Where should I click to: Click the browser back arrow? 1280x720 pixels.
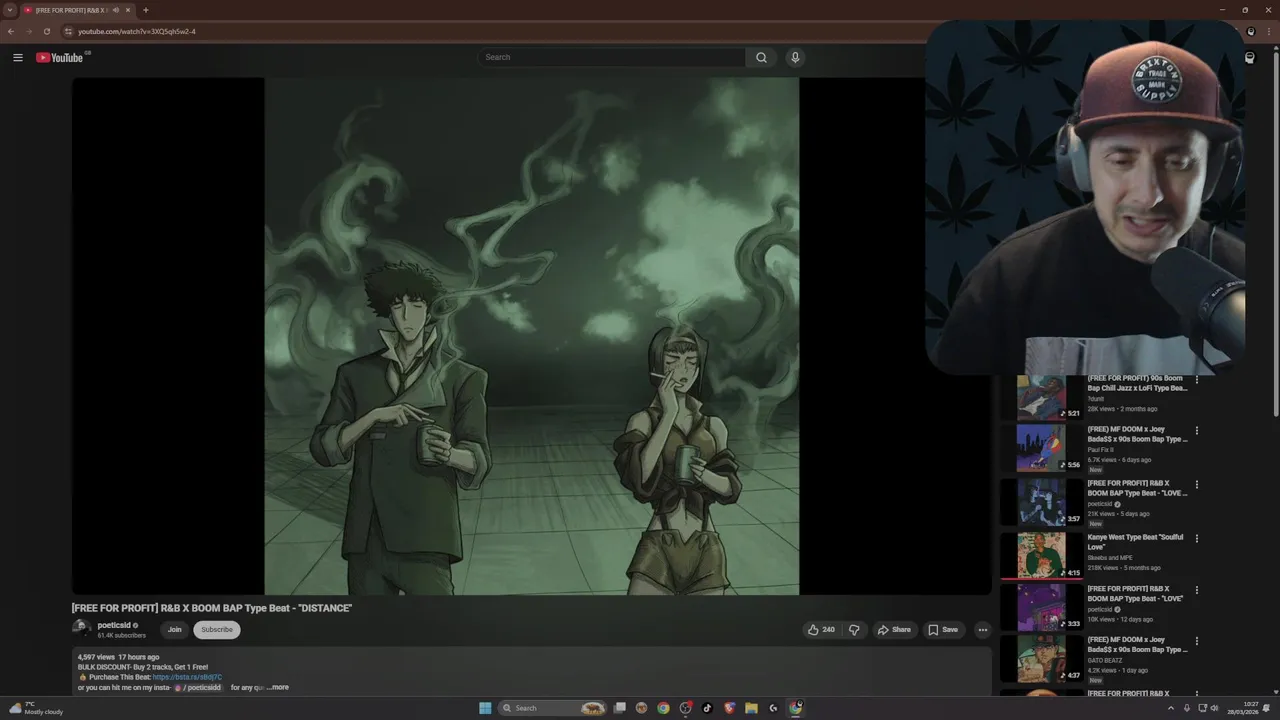tap(11, 31)
